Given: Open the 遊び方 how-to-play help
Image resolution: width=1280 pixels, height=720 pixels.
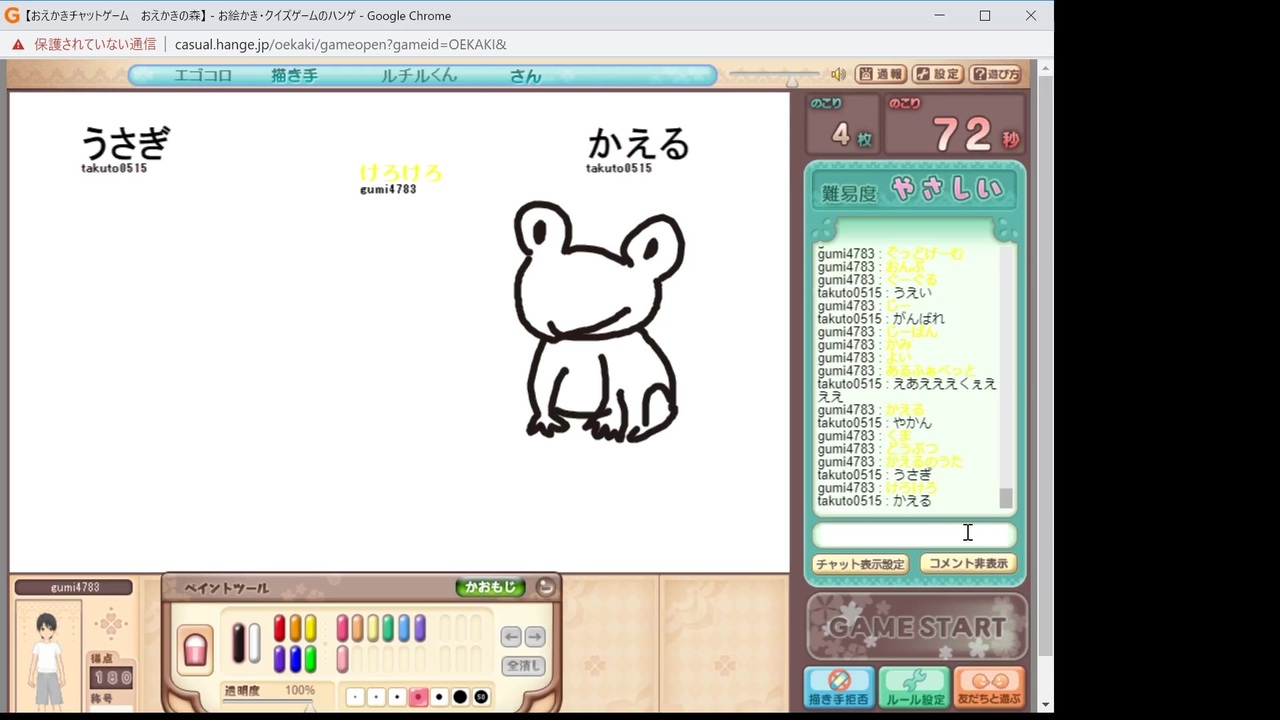Looking at the screenshot, I should tap(996, 75).
